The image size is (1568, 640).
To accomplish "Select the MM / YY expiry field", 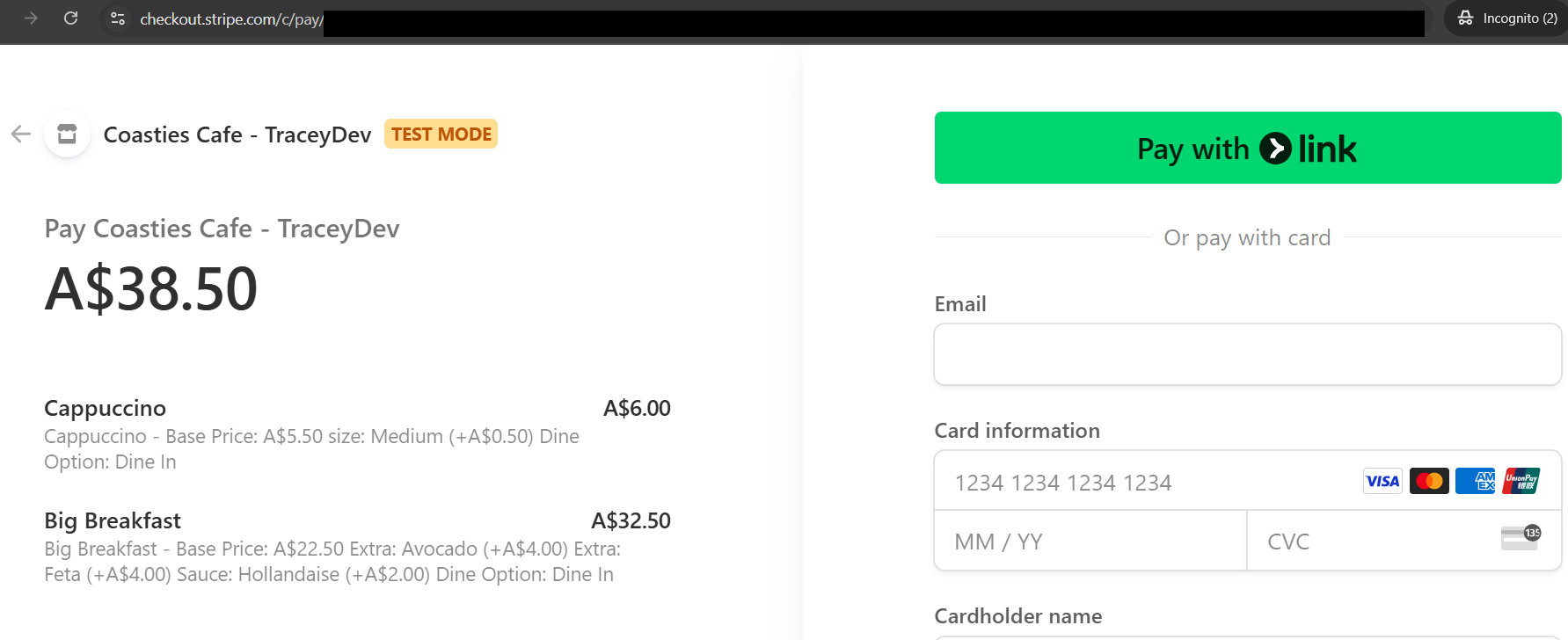I will (1090, 542).
